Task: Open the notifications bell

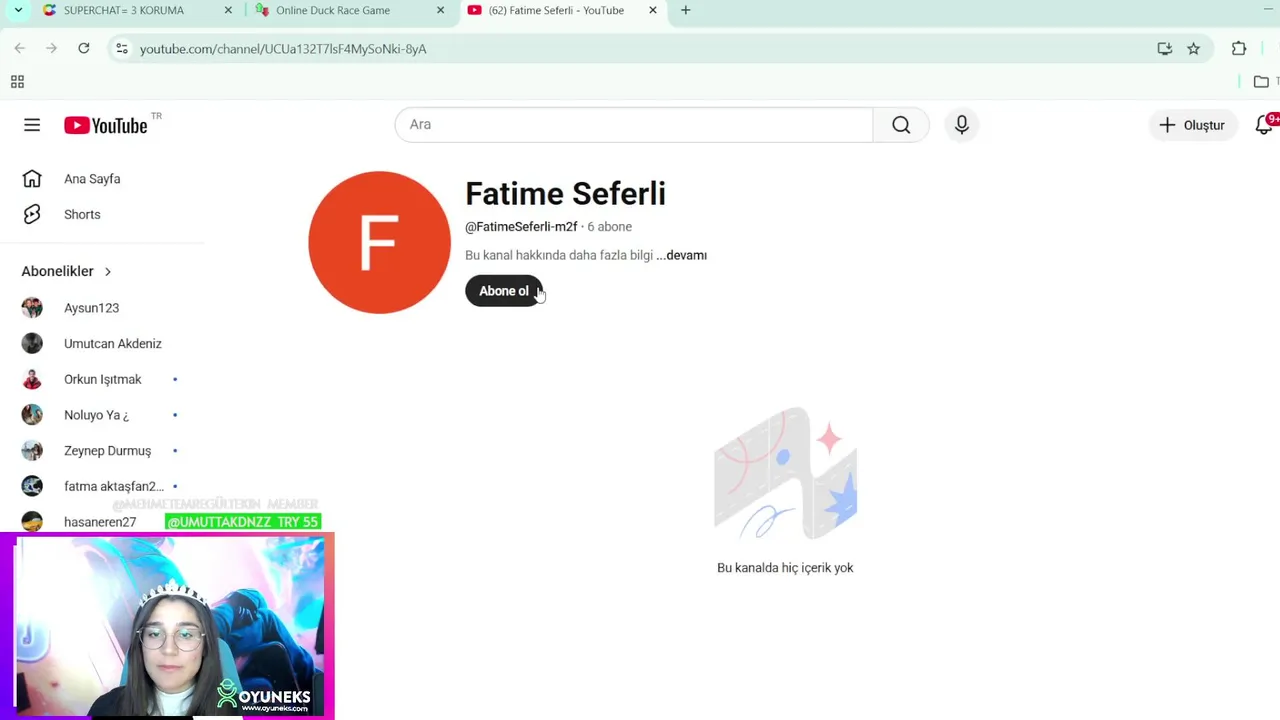Action: tap(1265, 124)
